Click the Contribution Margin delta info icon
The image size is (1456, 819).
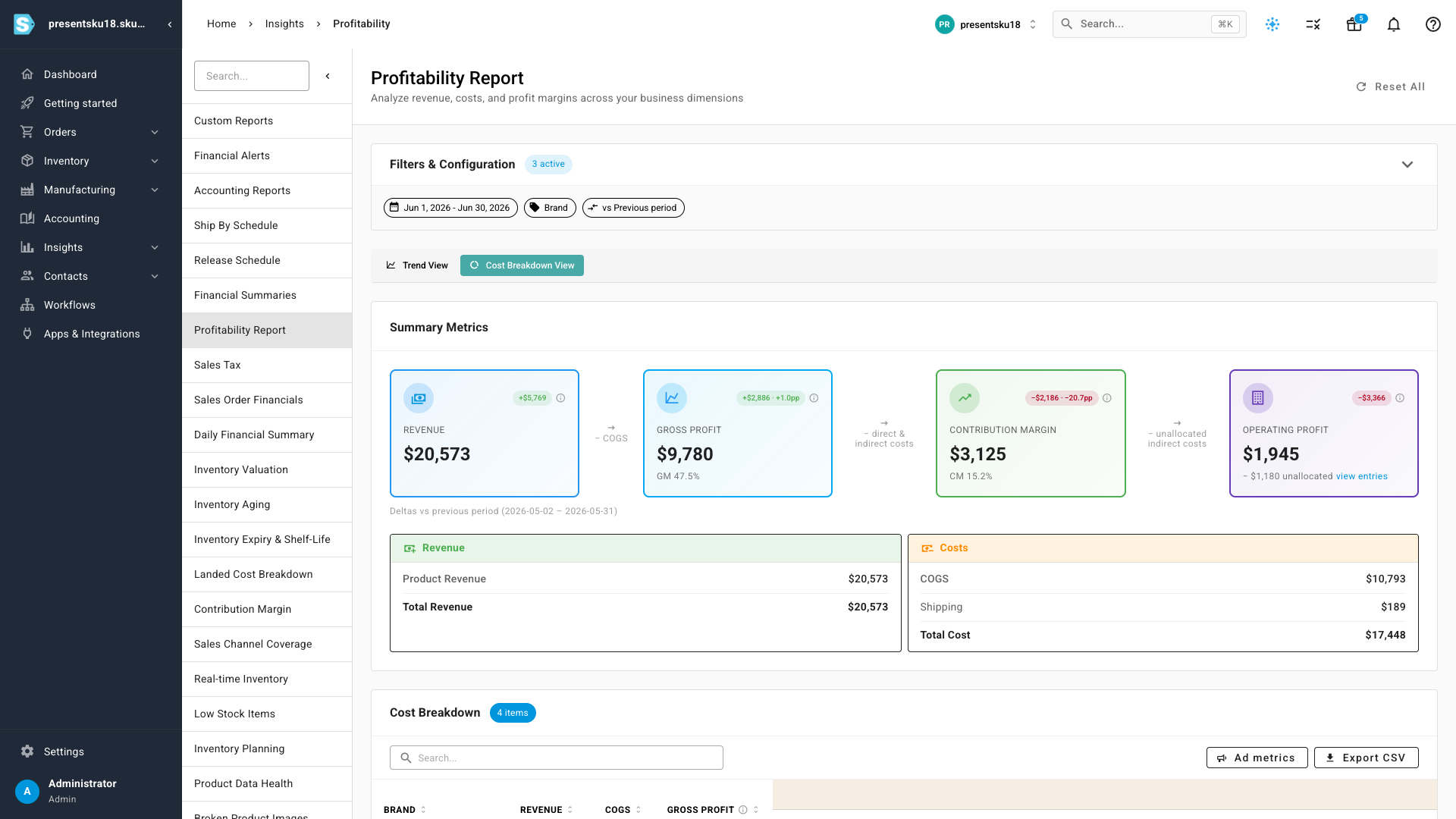pyautogui.click(x=1107, y=398)
